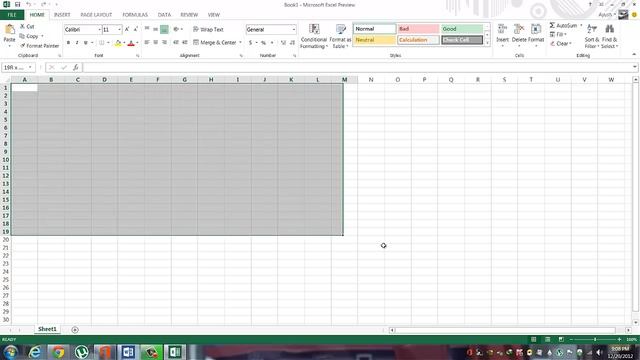Screen dimensions: 640x360
Task: Apply the Bad cell style
Action: 418,29
